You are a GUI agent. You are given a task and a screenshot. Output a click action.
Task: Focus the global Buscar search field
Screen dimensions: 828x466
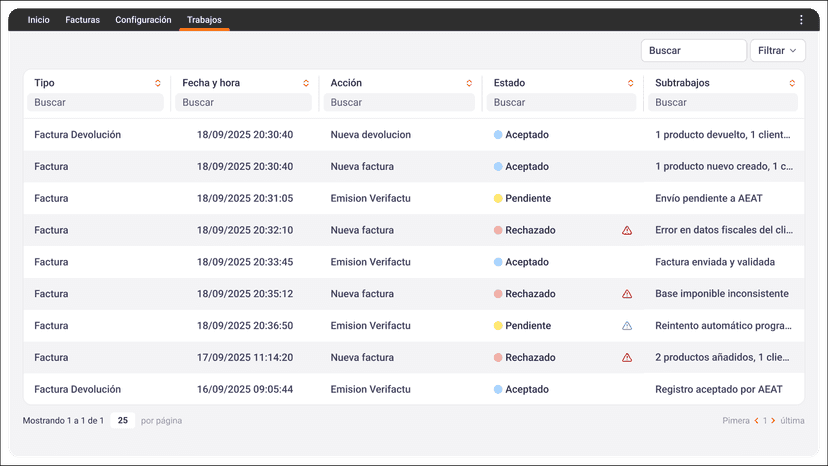693,51
